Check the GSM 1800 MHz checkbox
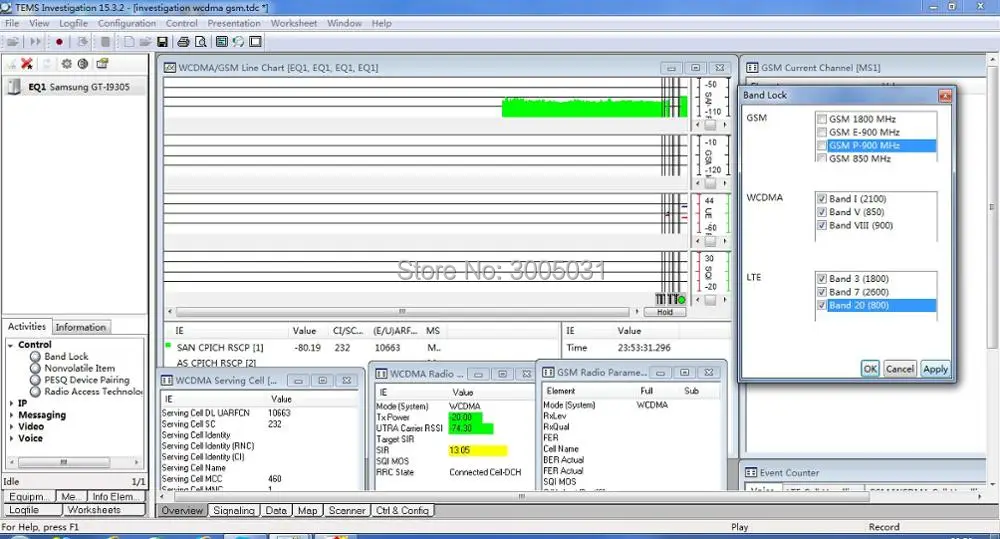Image resolution: width=1000 pixels, height=539 pixels. (x=822, y=119)
